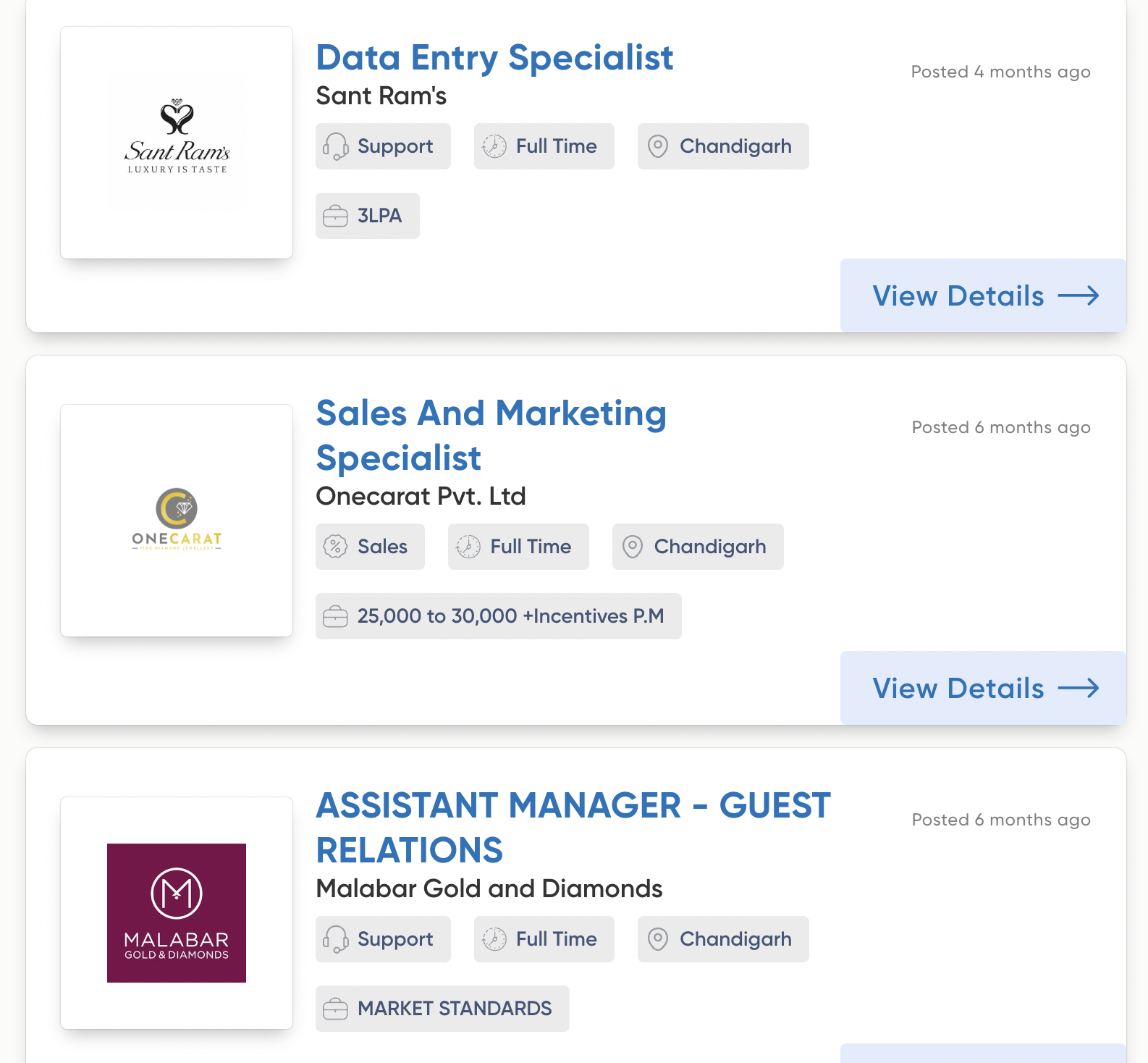
Task: Click the Chandigarh tag on Data Entry job
Action: point(722,146)
